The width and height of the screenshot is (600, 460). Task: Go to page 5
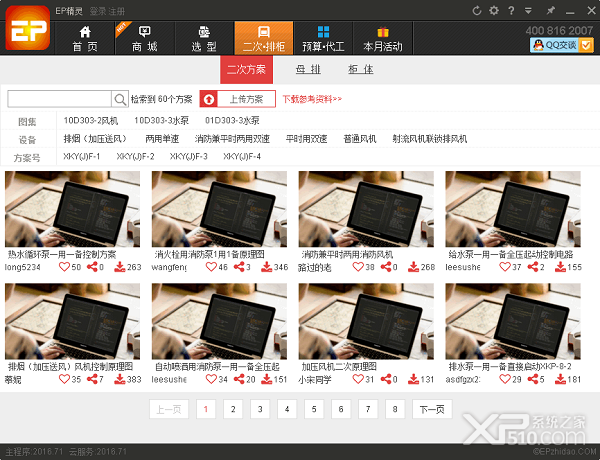[314, 409]
